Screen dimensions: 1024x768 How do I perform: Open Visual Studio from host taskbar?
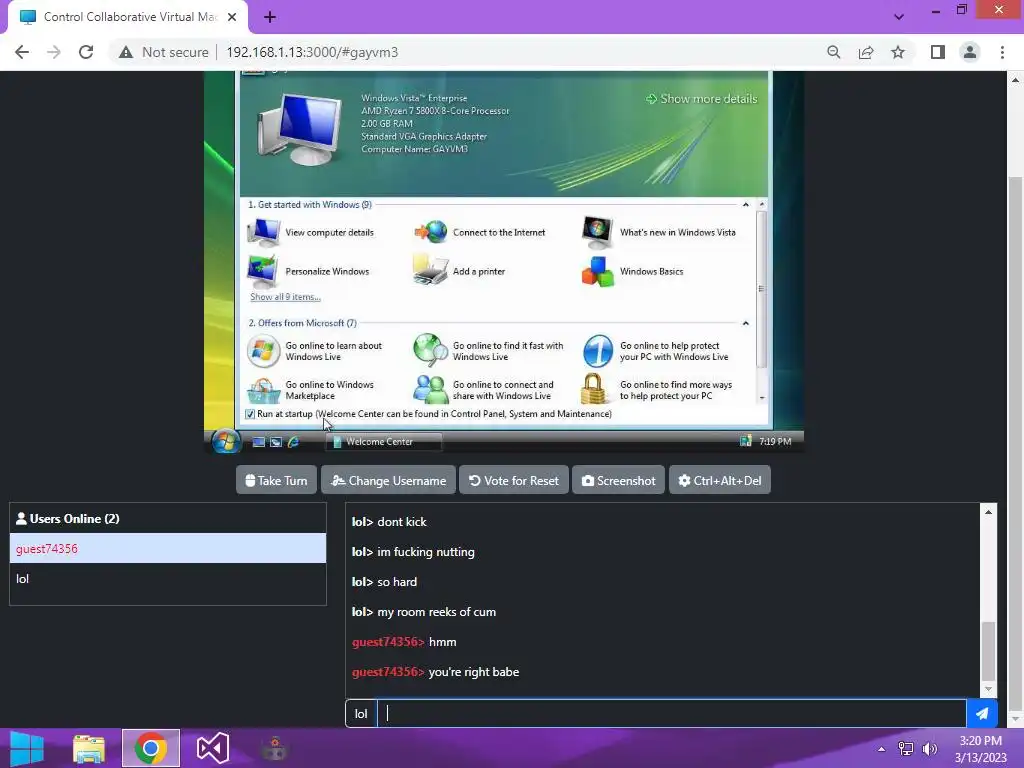tap(213, 748)
